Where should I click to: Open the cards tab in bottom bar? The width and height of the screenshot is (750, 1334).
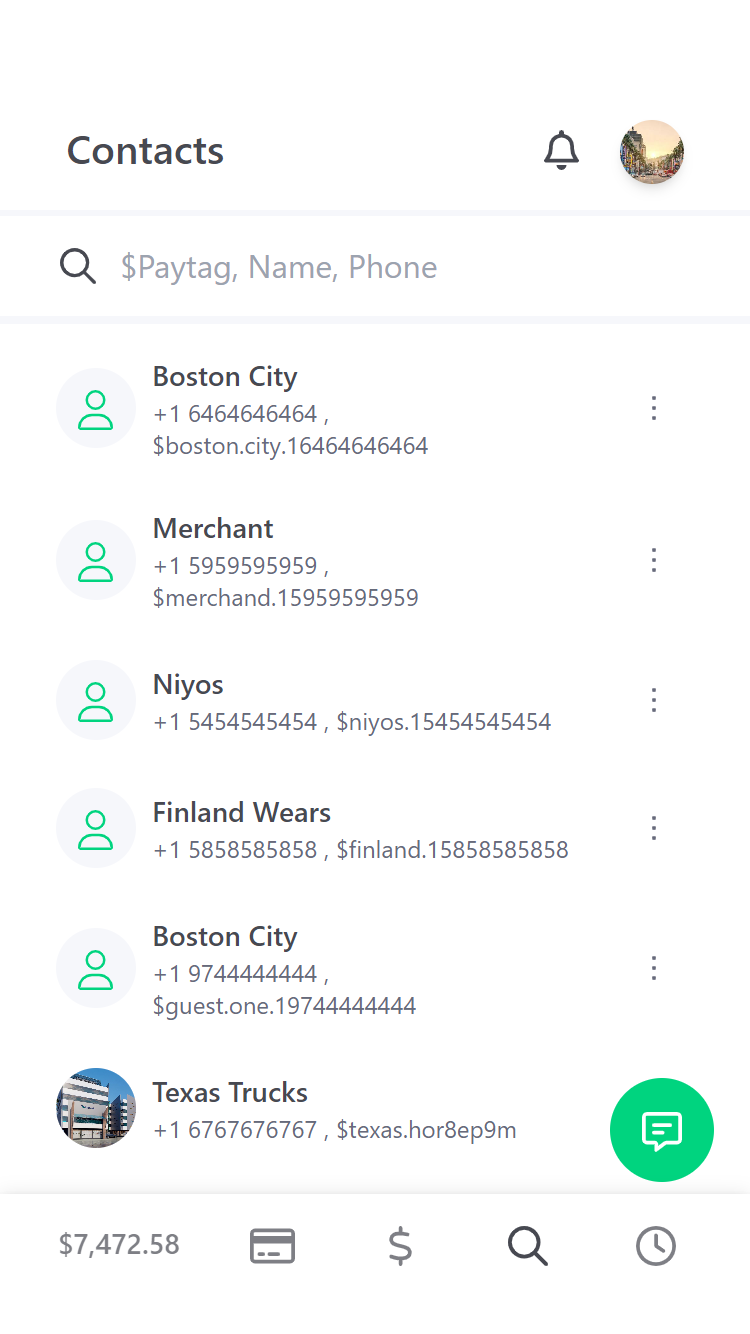[x=272, y=1246]
